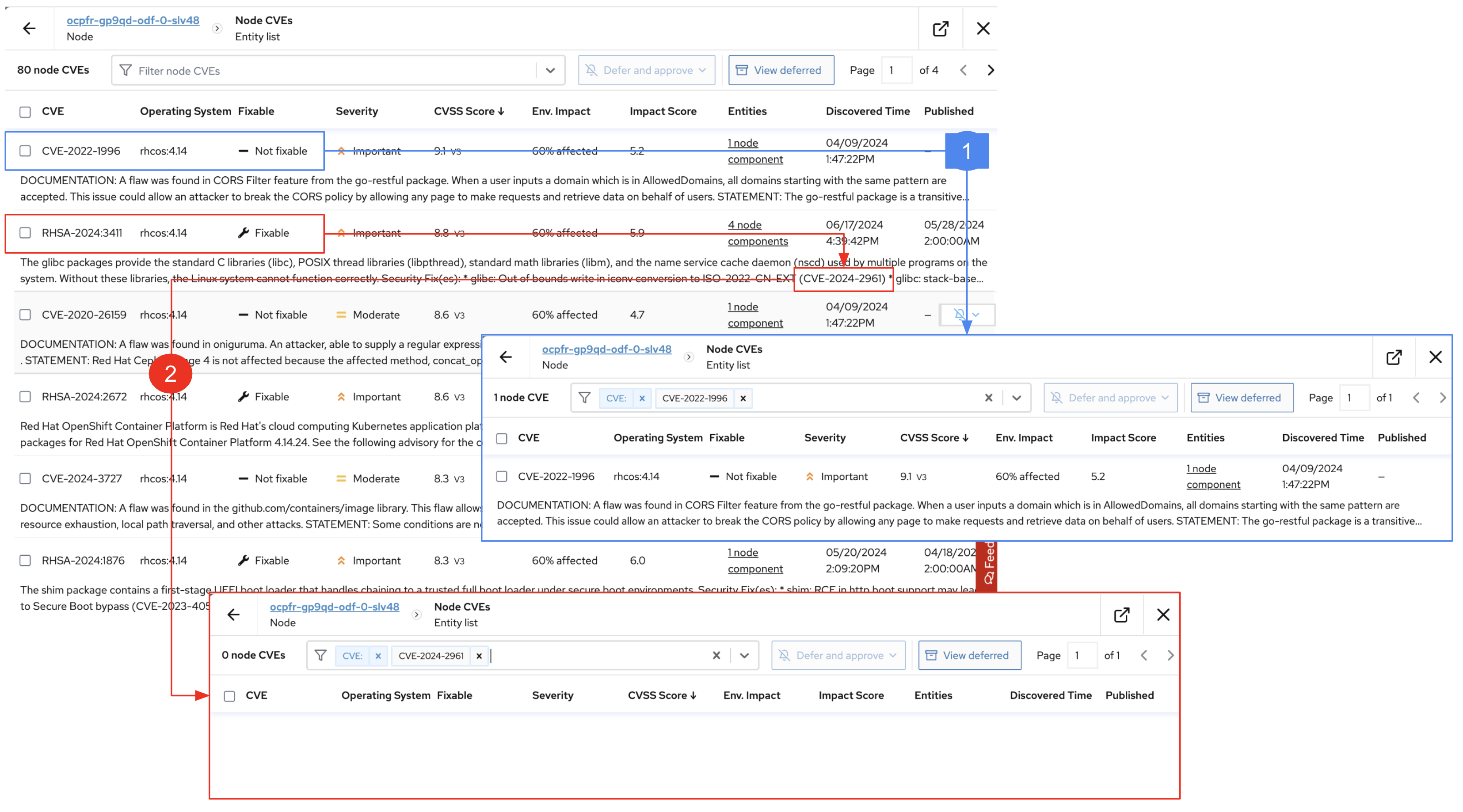Click the Filter node CVEs input field

[x=329, y=70]
